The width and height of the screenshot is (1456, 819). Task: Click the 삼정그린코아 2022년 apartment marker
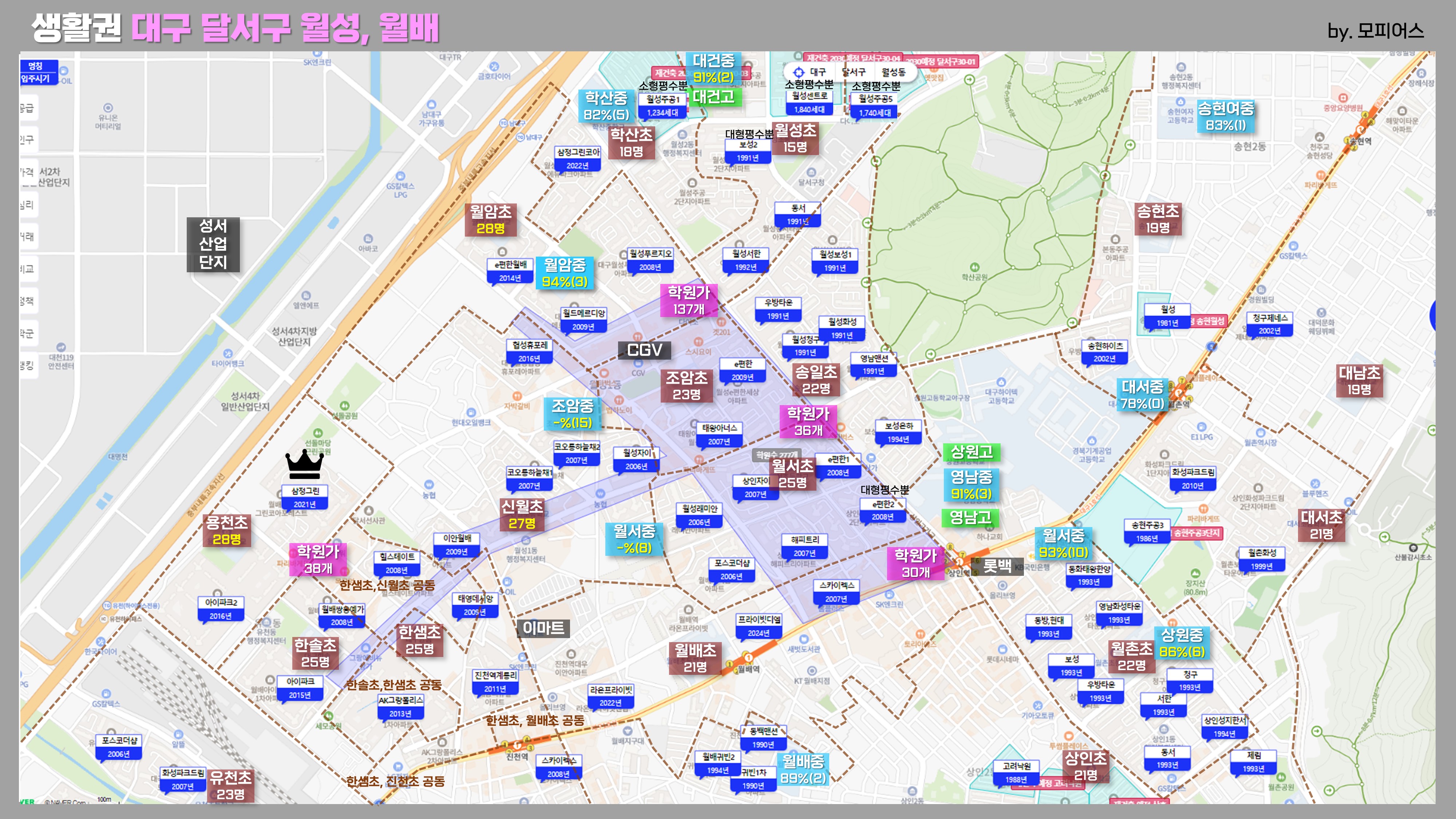coord(578,159)
